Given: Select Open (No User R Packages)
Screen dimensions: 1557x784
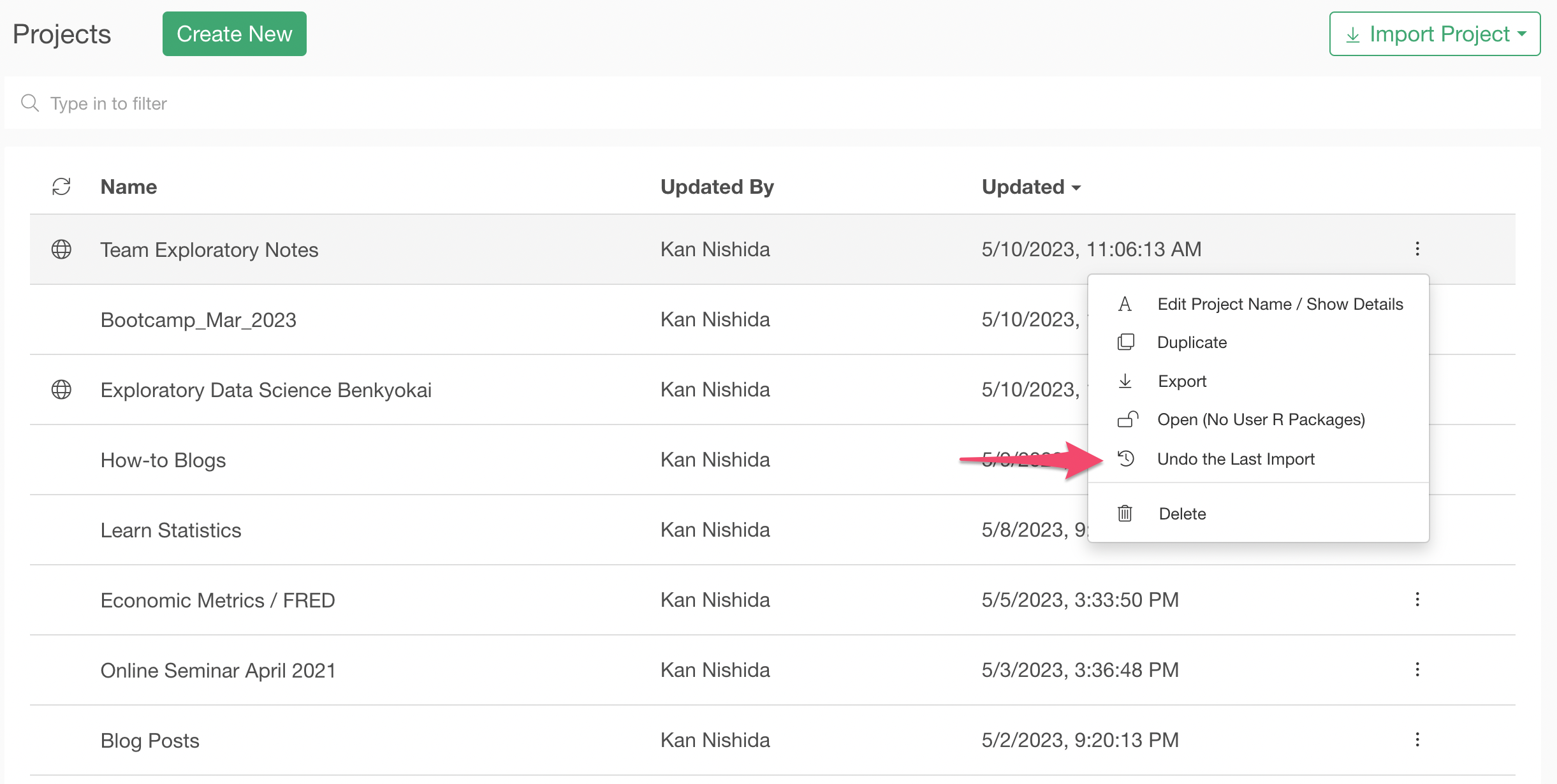Looking at the screenshot, I should (1261, 419).
